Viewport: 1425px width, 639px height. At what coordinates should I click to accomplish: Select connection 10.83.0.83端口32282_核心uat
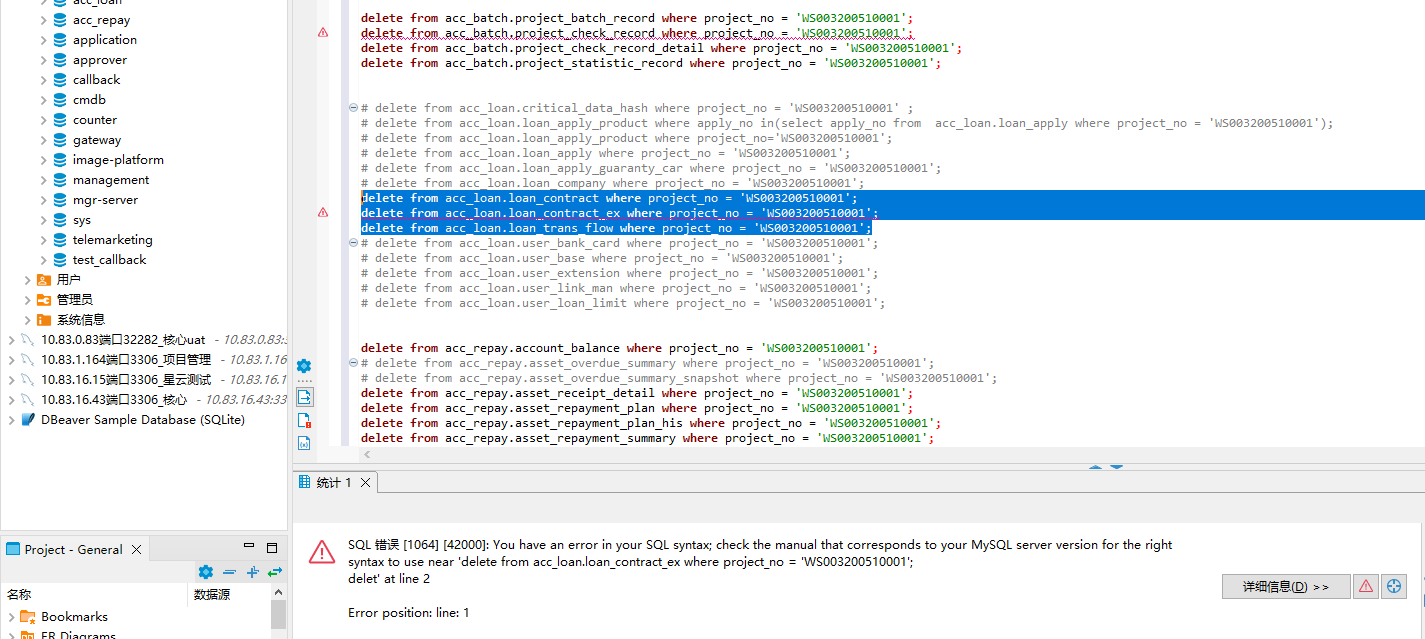click(x=123, y=340)
